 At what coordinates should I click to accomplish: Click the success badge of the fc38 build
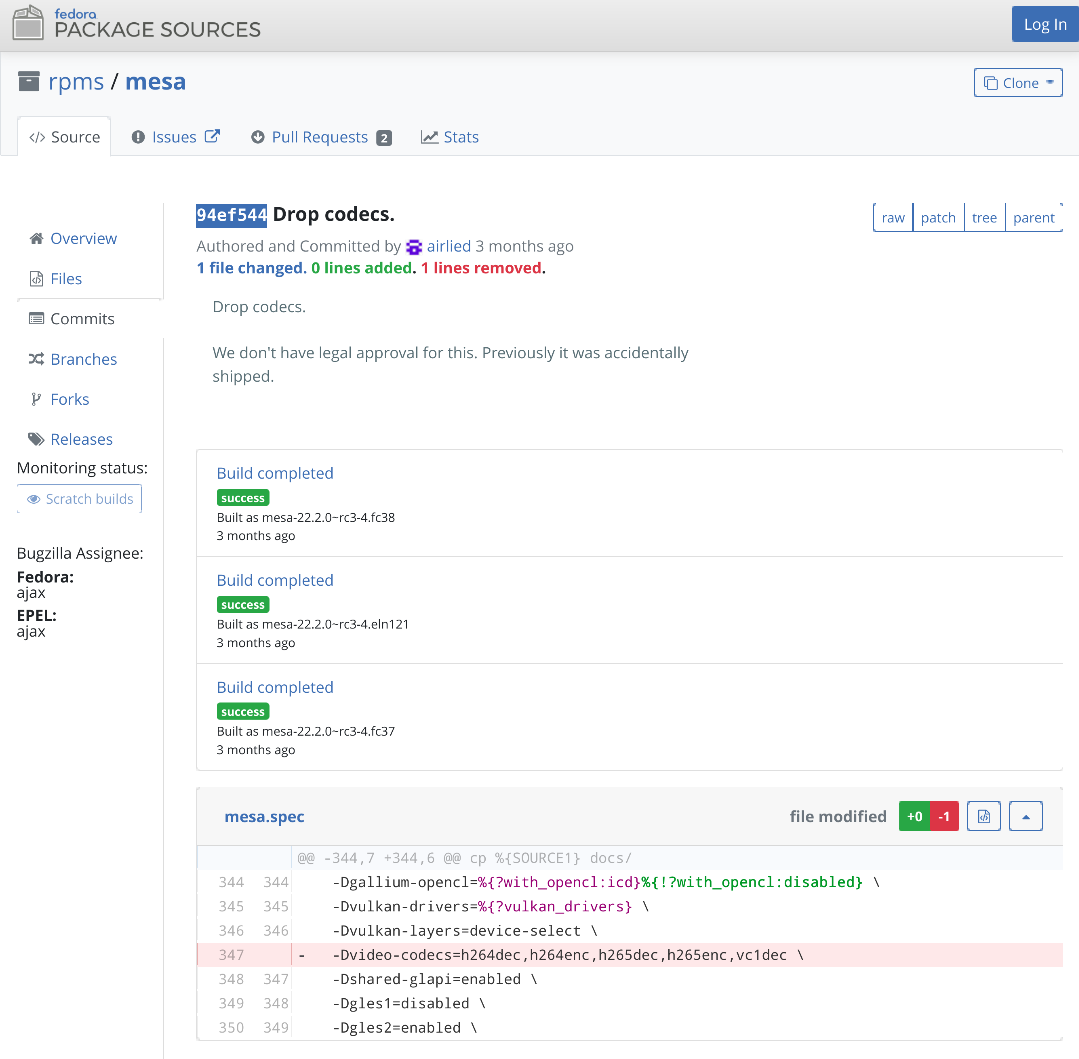click(x=243, y=498)
